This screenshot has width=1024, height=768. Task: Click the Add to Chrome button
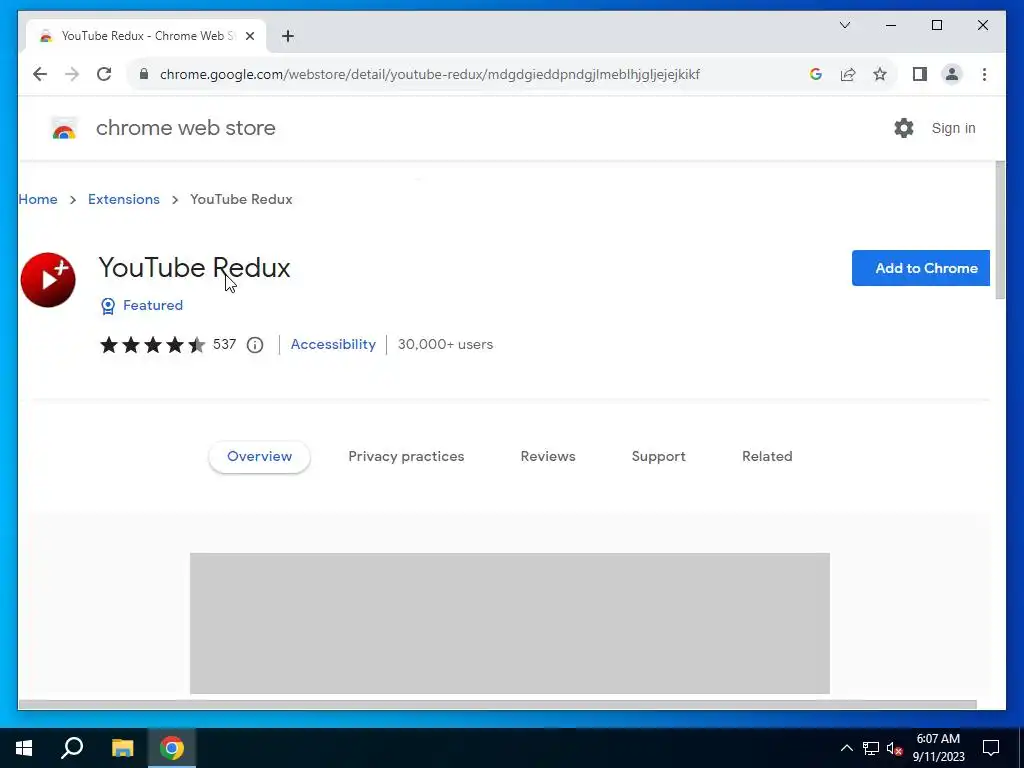[920, 268]
